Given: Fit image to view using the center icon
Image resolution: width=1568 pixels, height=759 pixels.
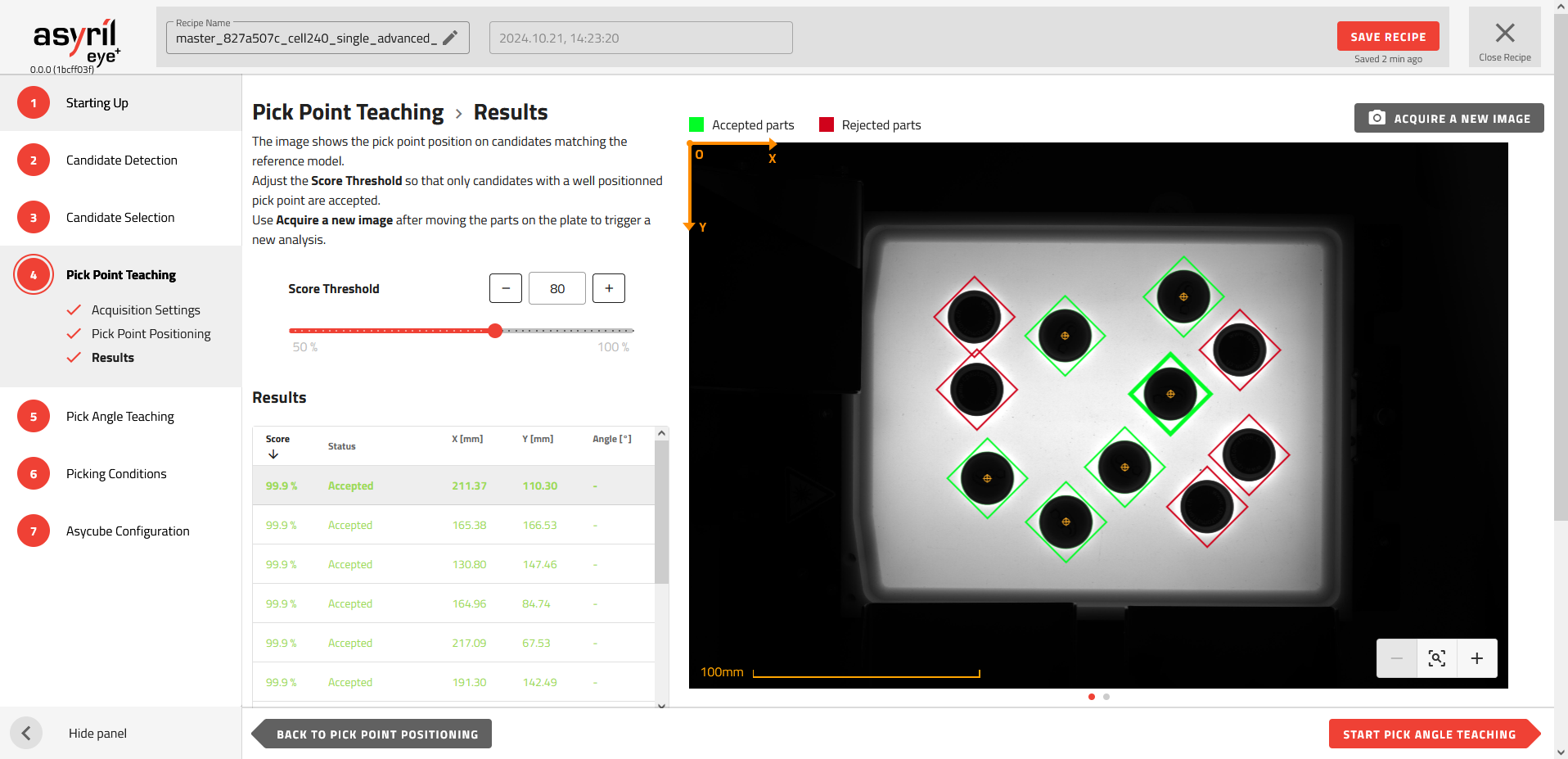Looking at the screenshot, I should pos(1437,657).
